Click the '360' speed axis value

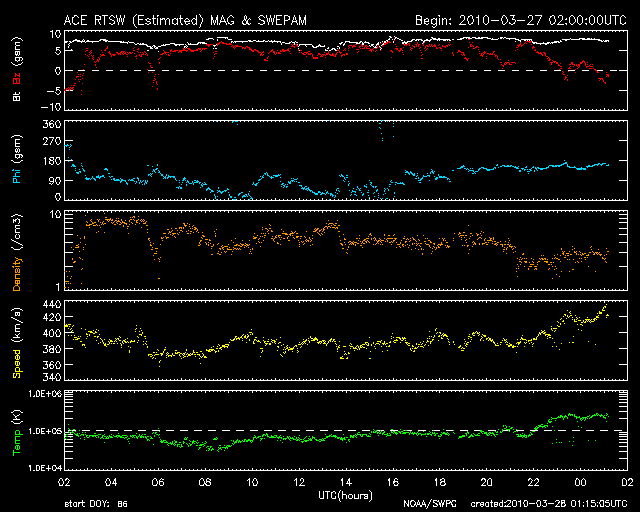(52, 365)
